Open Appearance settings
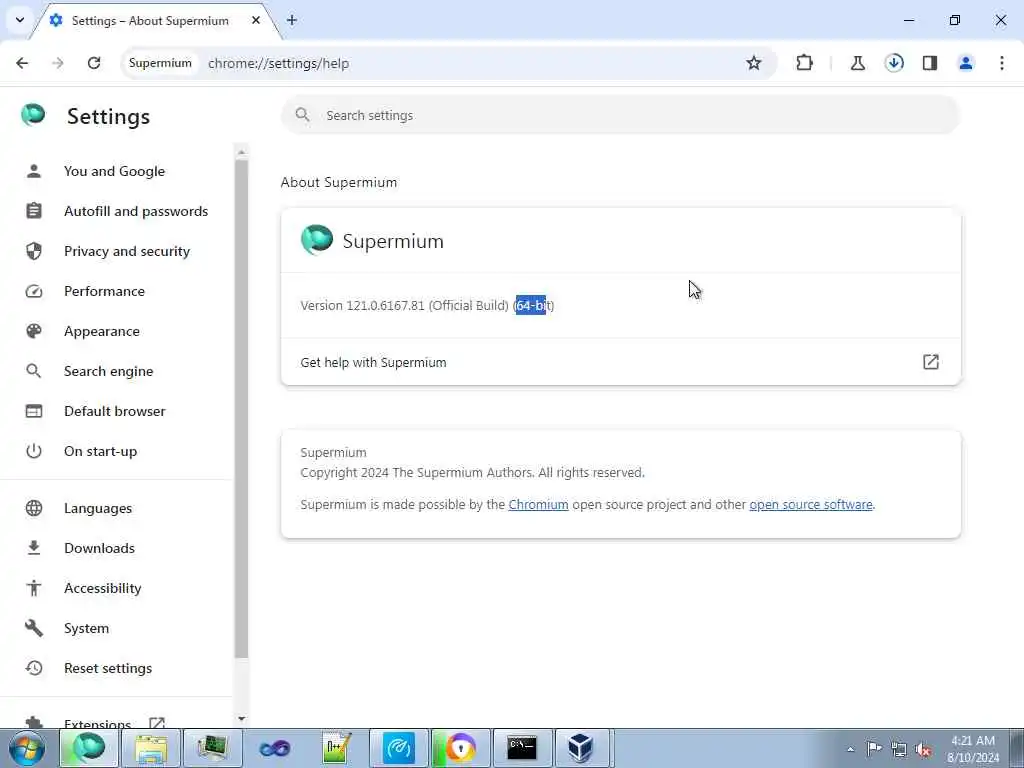Screen dimensions: 1024x768 [x=116, y=331]
